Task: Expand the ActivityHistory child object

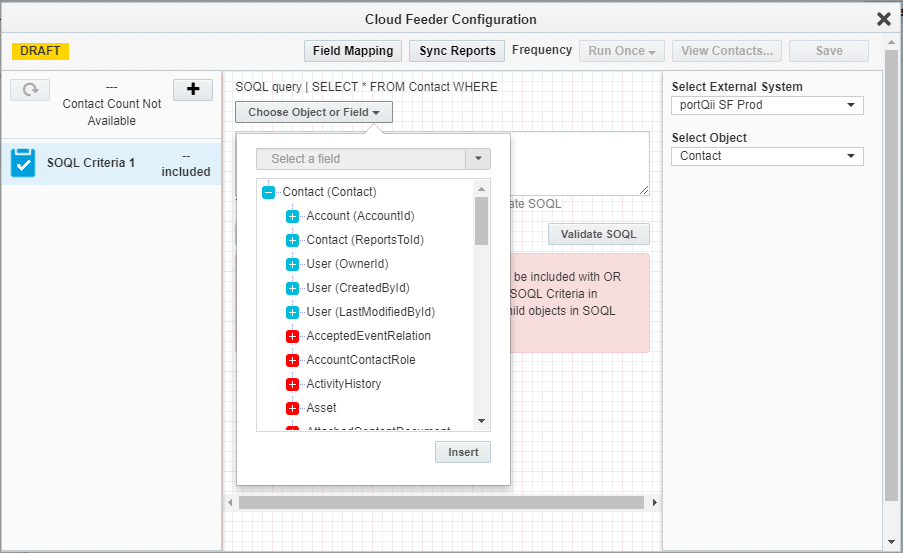Action: point(293,384)
